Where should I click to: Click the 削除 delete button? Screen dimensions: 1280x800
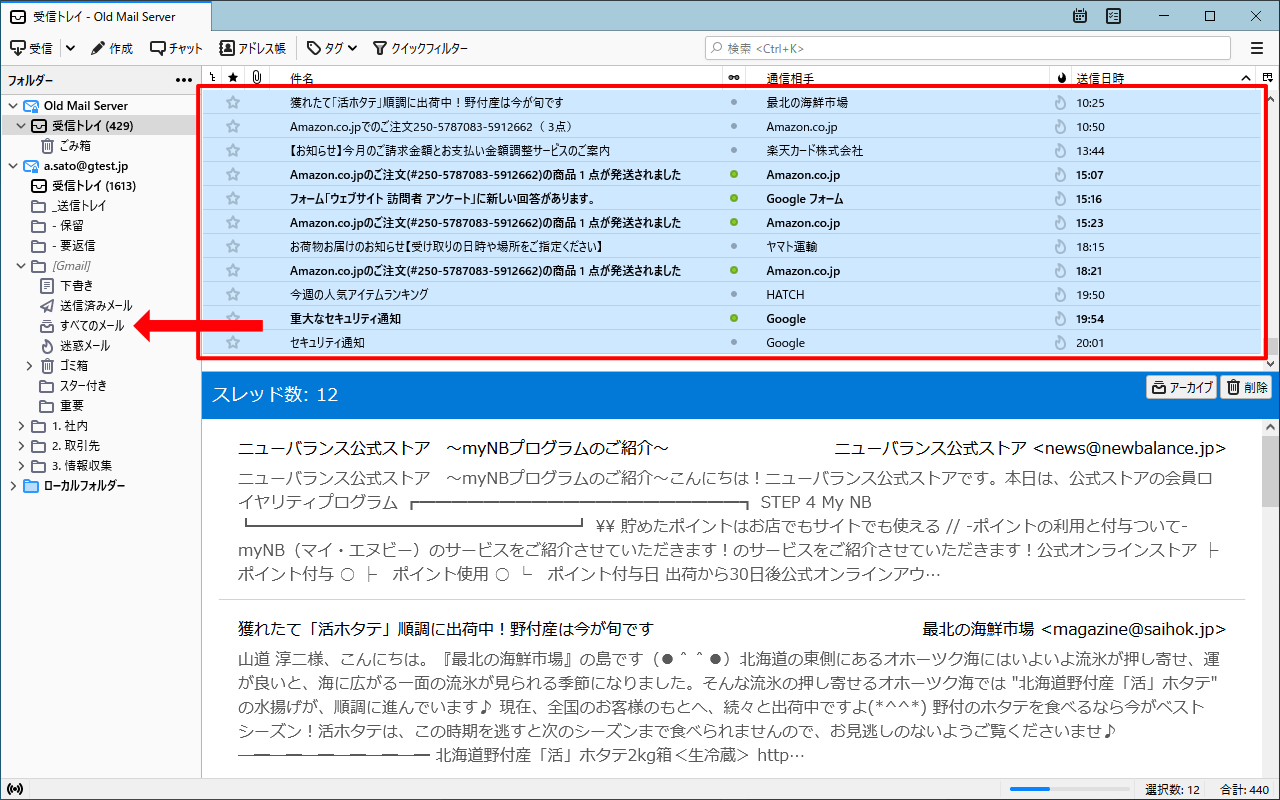pyautogui.click(x=1247, y=387)
